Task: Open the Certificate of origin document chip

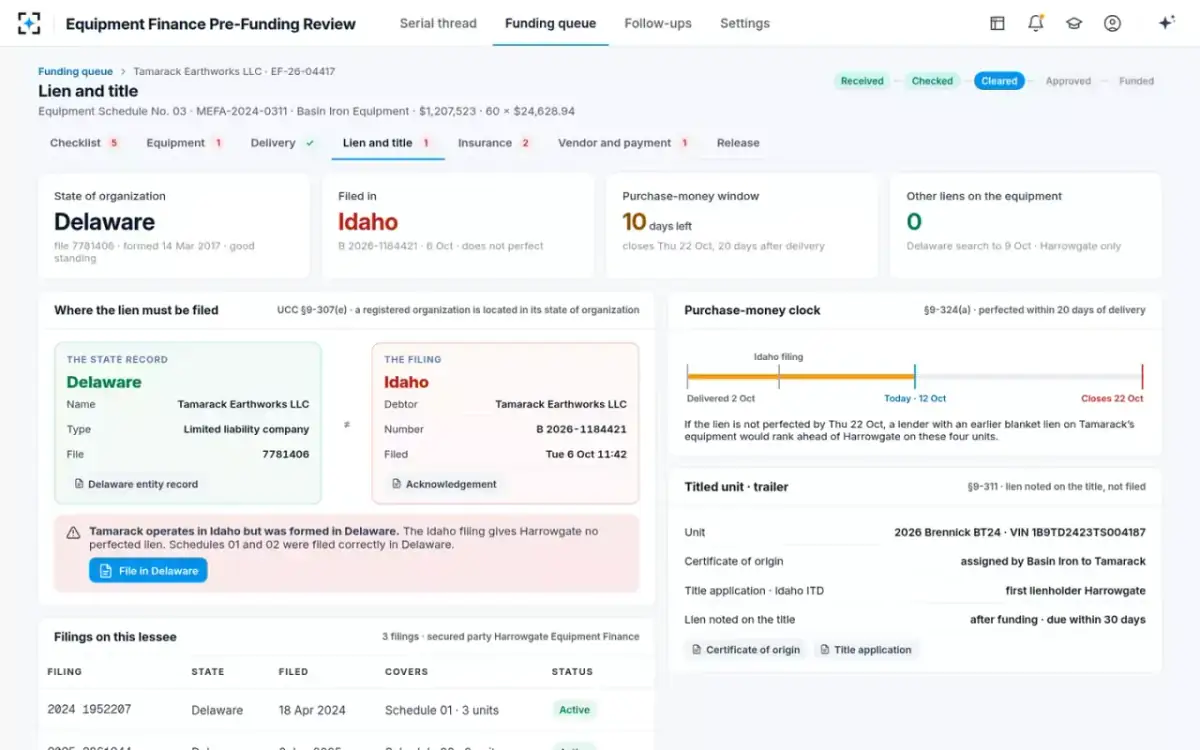Action: 745,650
